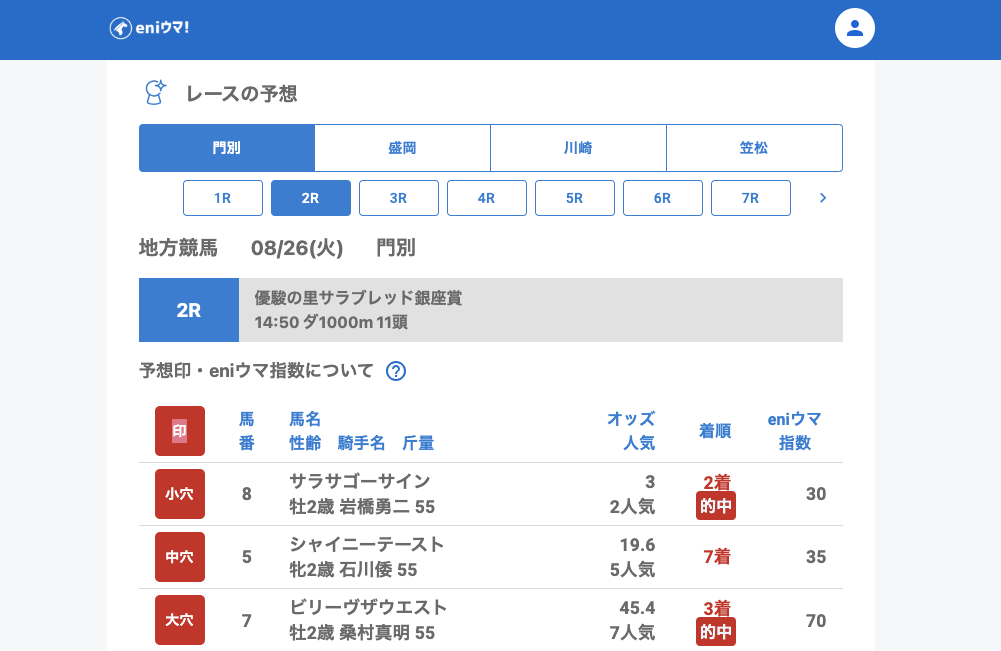Switch to the 盛岡 racecourse tab

point(402,148)
